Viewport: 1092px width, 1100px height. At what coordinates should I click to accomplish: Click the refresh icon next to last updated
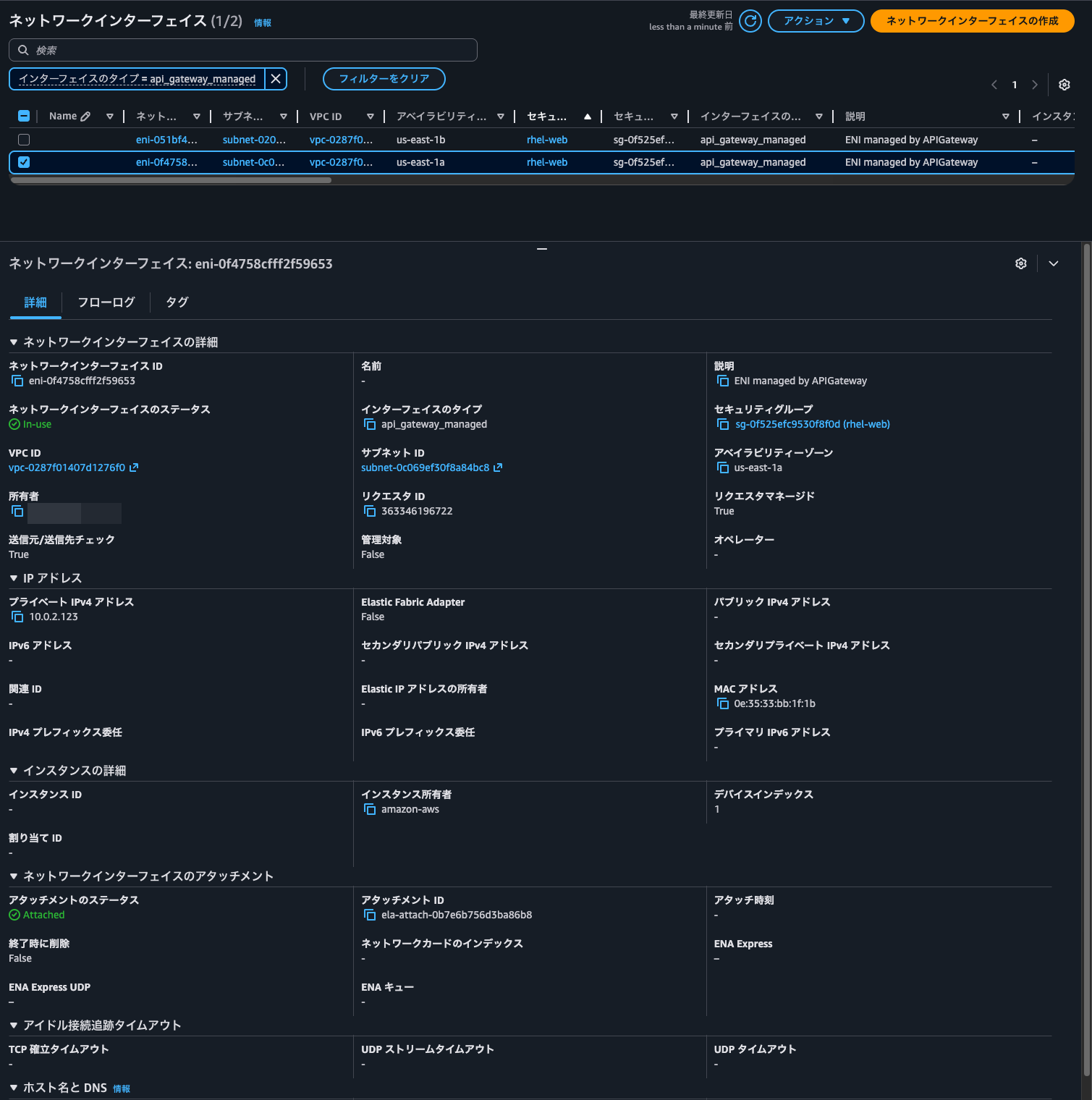coord(750,21)
